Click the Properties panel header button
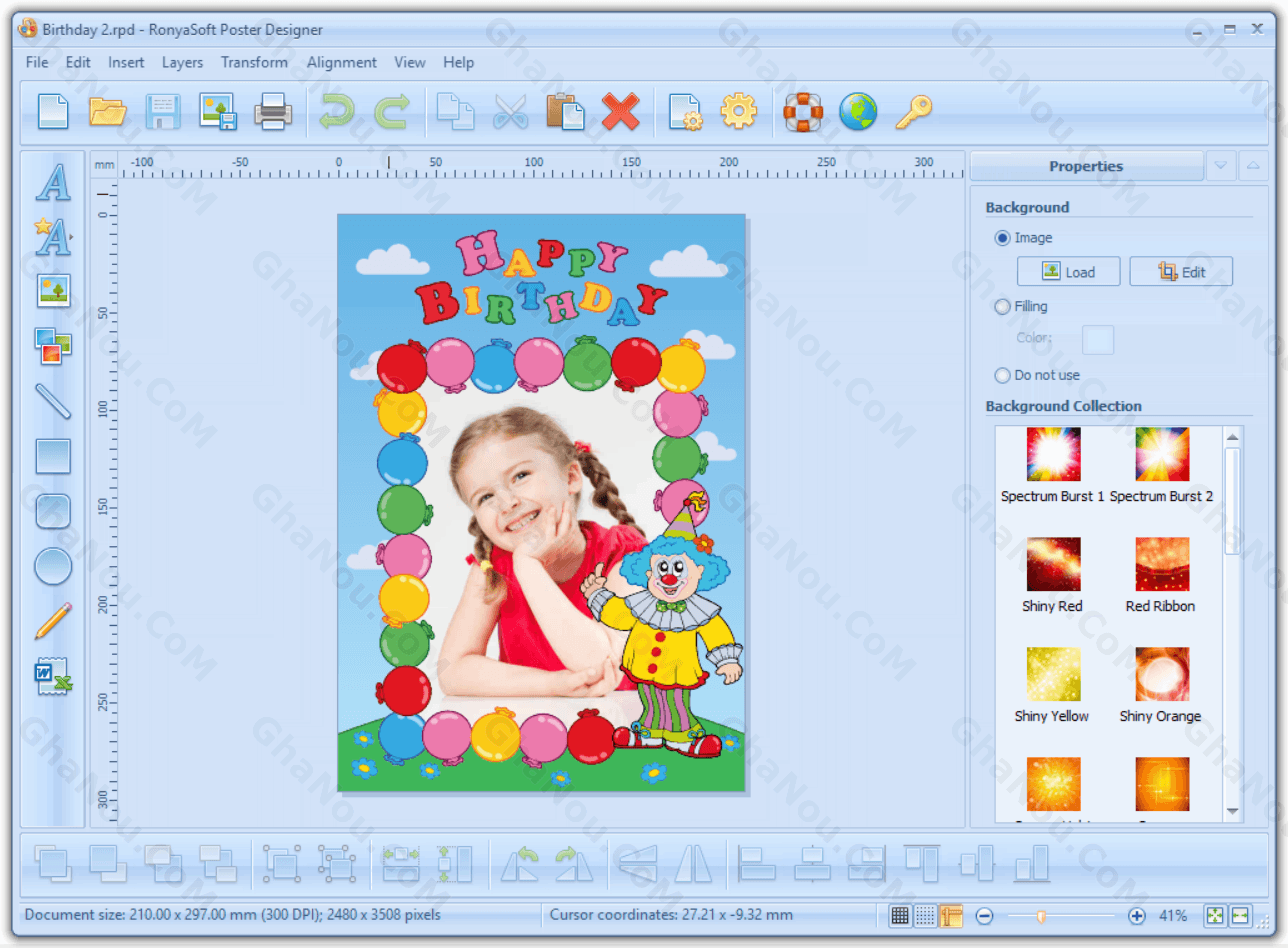The width and height of the screenshot is (1288, 948). coord(1086,166)
